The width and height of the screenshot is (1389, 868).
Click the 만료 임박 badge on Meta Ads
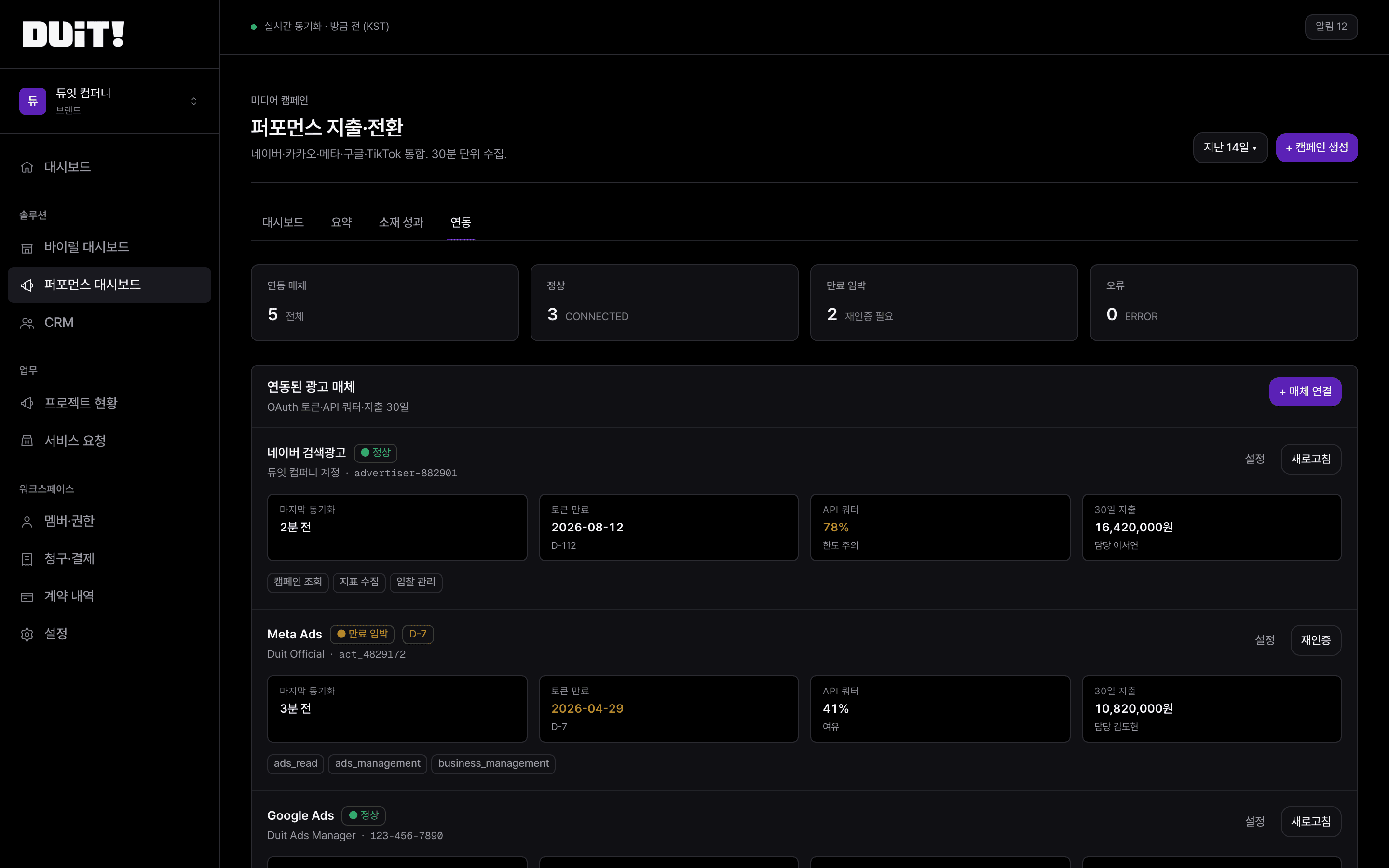point(362,634)
